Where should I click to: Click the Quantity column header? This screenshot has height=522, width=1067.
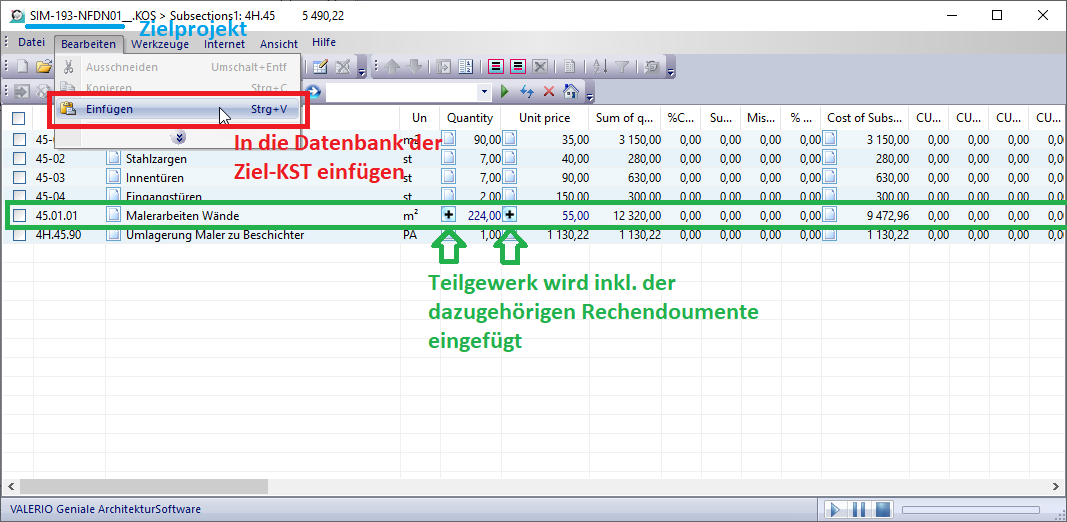469,118
